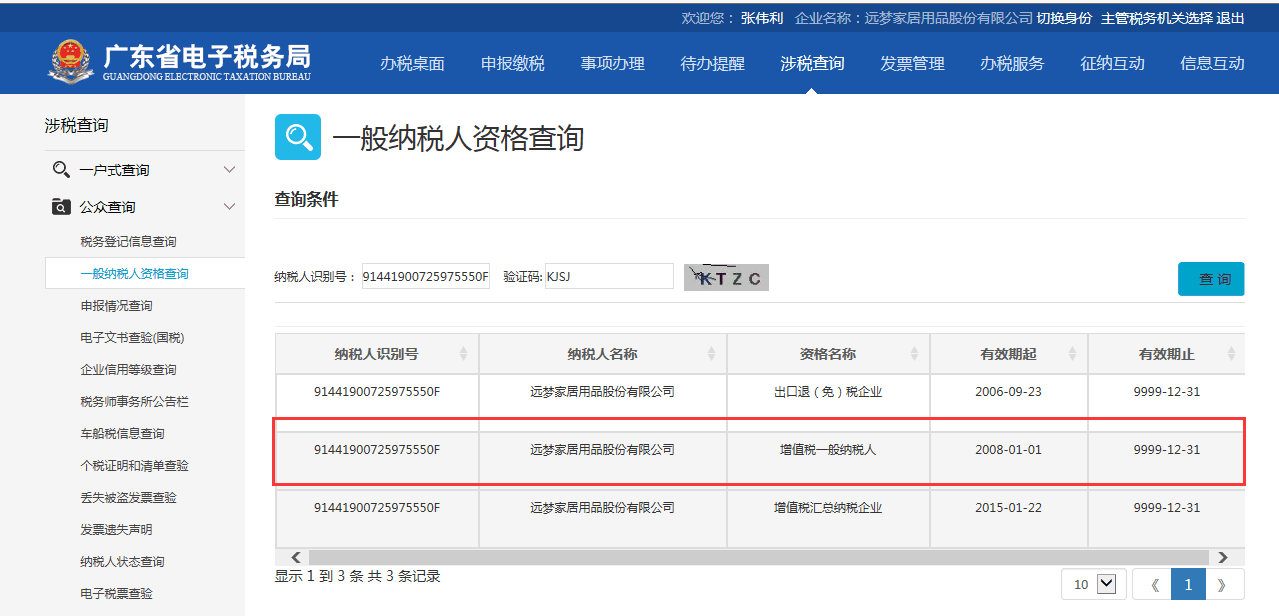Collapse the 公众查询 sidebar section
Image resolution: width=1279 pixels, height=616 pixels.
tap(229, 207)
